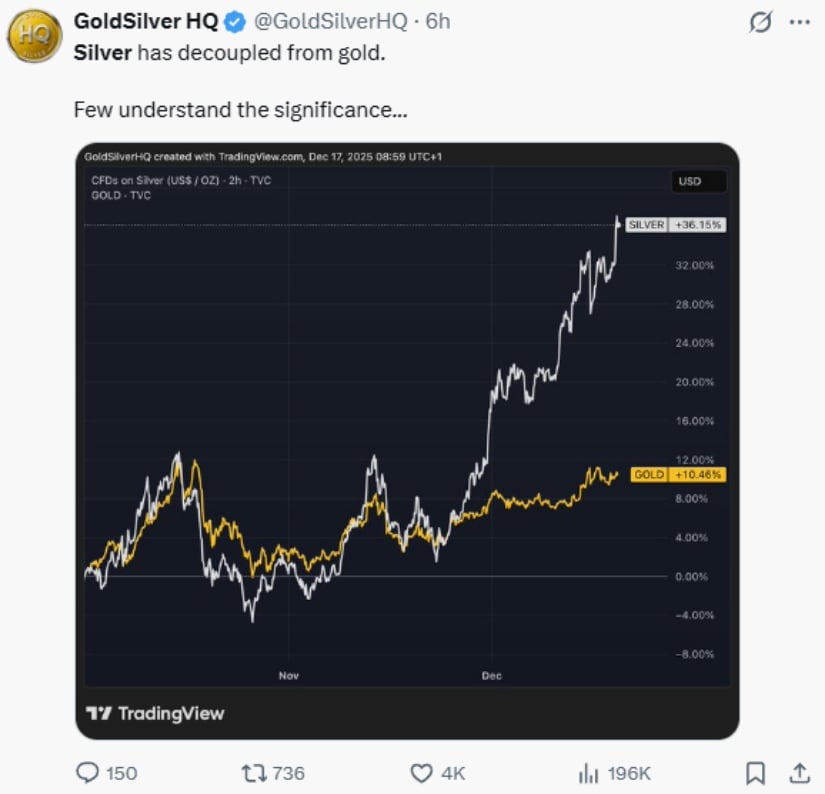
Task: Bookmark this post
Action: tap(756, 773)
